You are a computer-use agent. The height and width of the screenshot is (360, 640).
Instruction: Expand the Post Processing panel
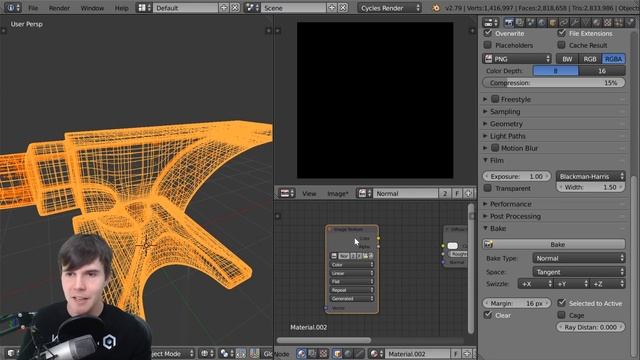pyautogui.click(x=515, y=216)
